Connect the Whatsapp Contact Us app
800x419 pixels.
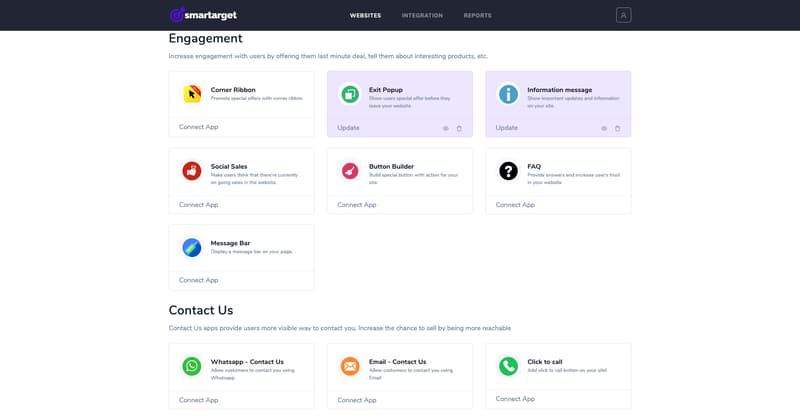click(198, 400)
